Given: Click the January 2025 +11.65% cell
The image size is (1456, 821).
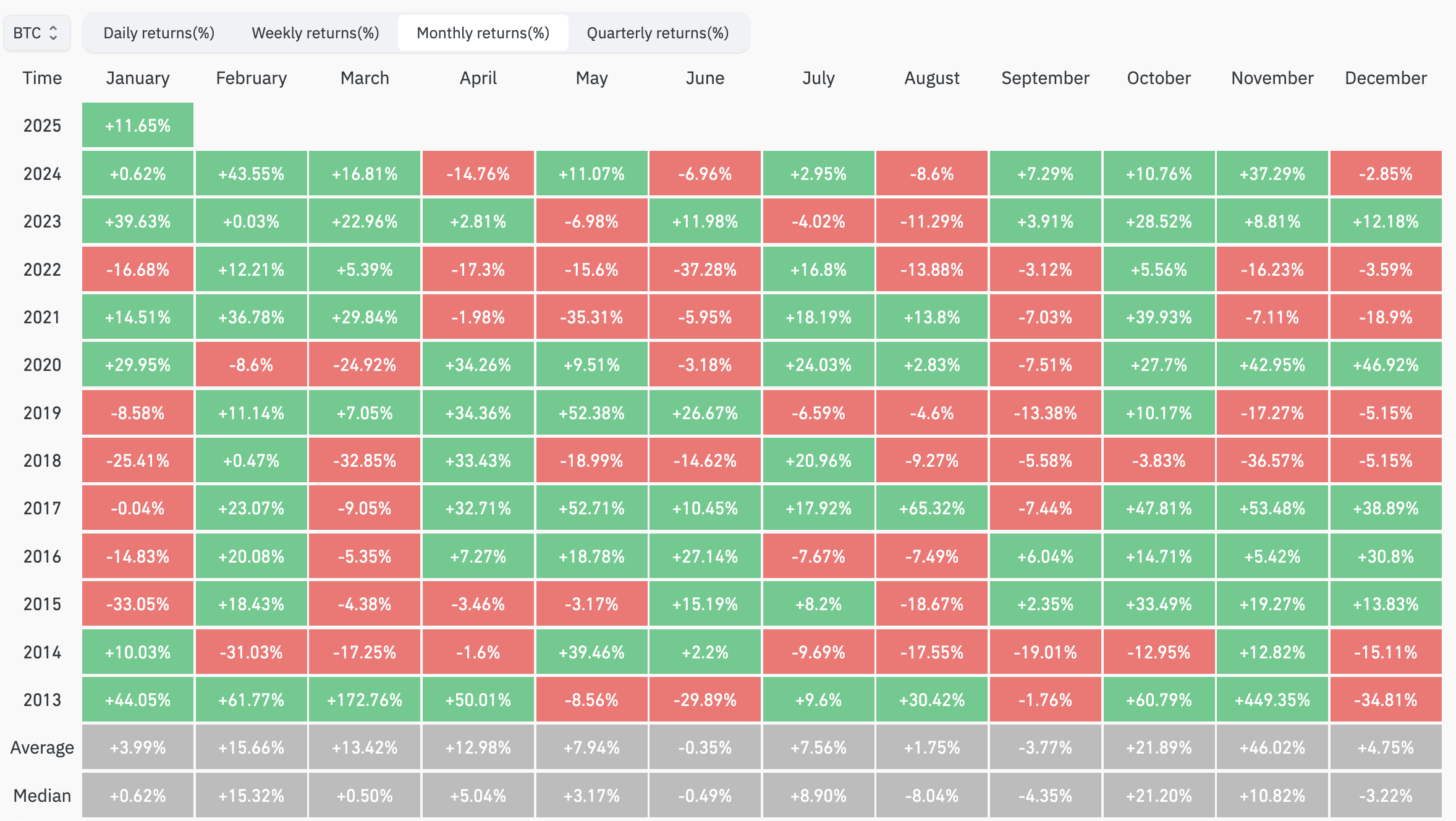Looking at the screenshot, I should 138,125.
